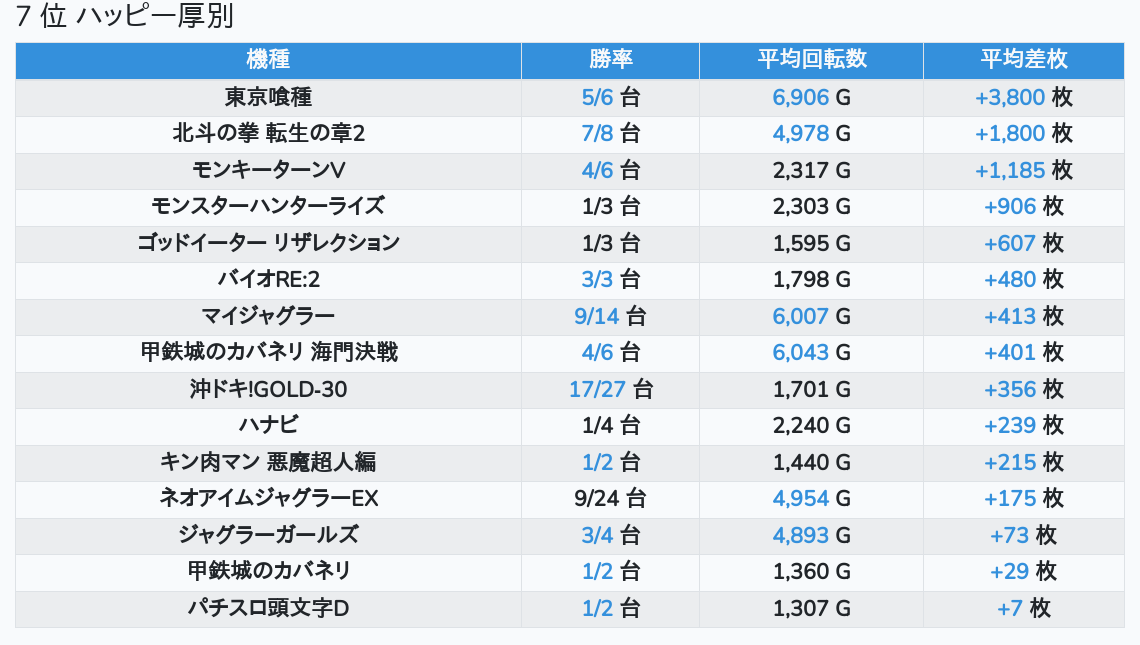Image resolution: width=1140 pixels, height=645 pixels.
Task: Select the マイジャグラー machine name
Action: [268, 316]
